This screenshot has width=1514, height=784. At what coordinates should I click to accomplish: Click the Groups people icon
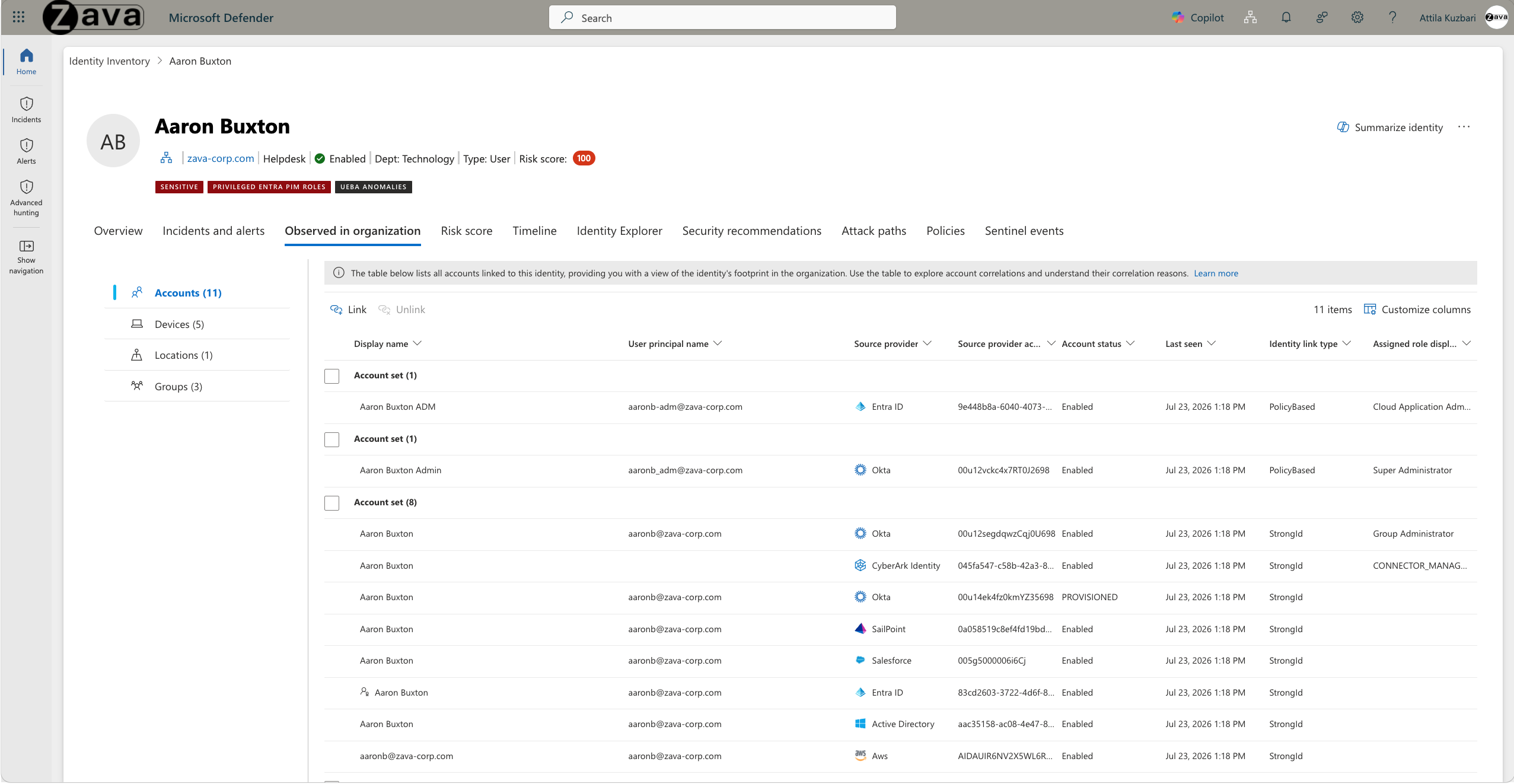tap(137, 386)
